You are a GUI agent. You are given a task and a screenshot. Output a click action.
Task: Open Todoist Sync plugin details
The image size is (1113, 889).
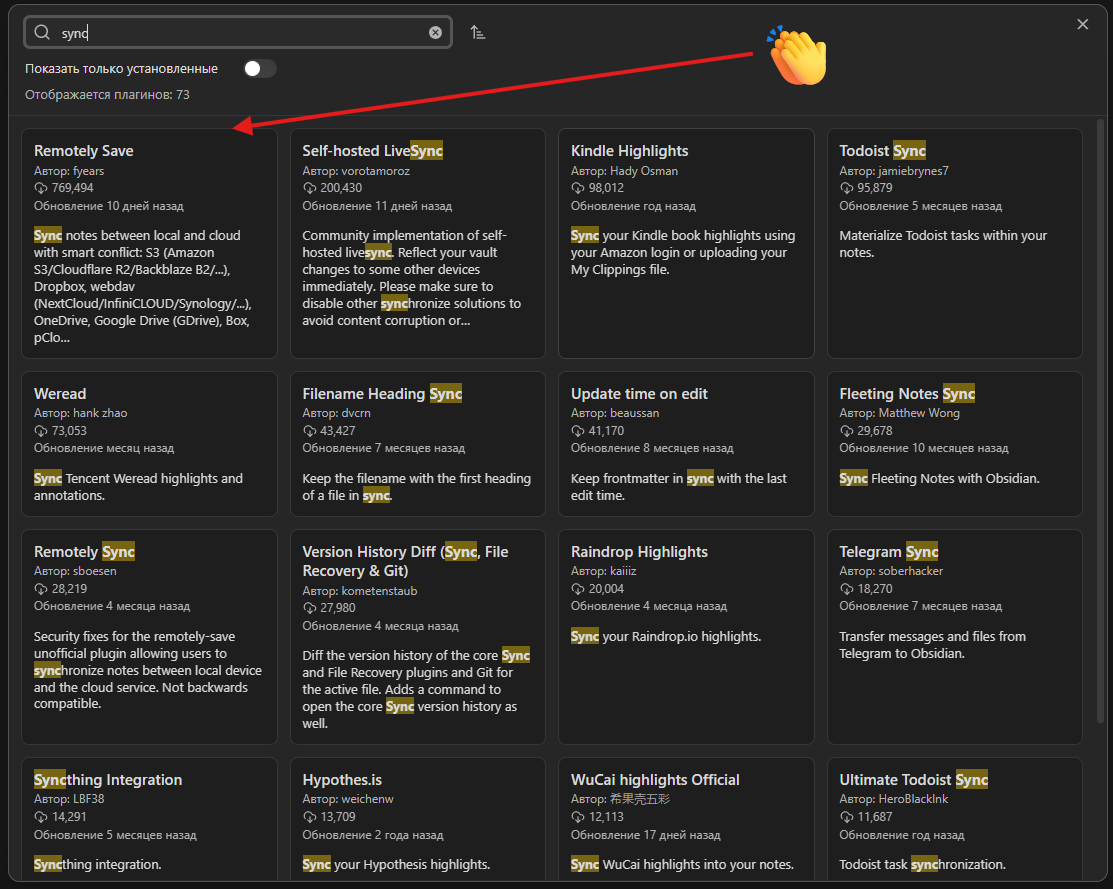(x=954, y=243)
